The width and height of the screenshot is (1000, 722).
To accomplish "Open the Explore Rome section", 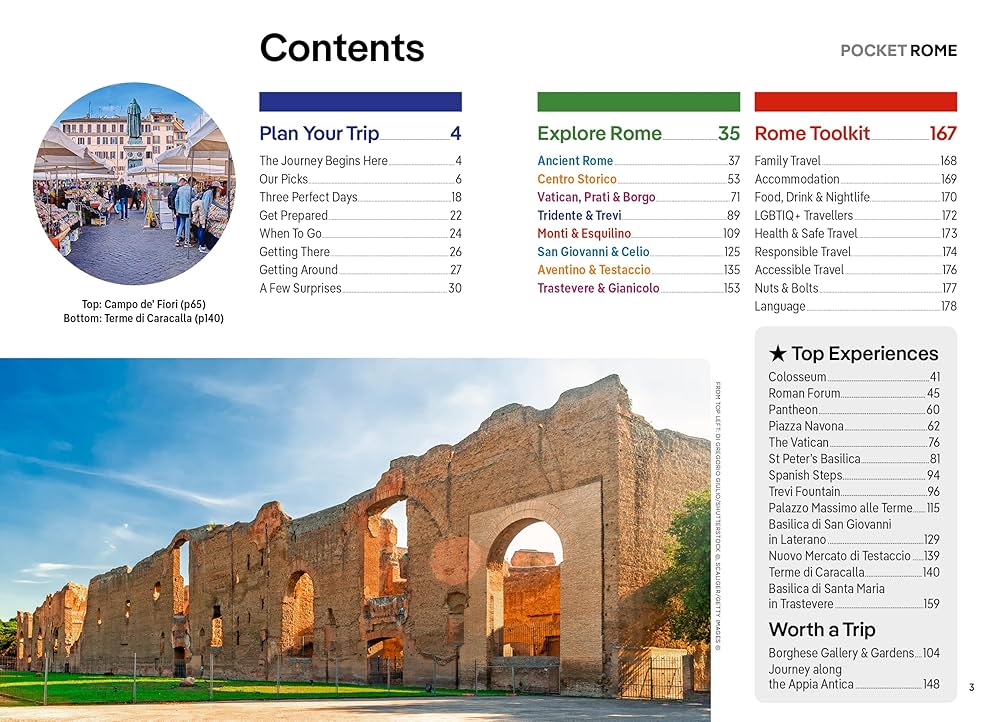I will (x=600, y=133).
